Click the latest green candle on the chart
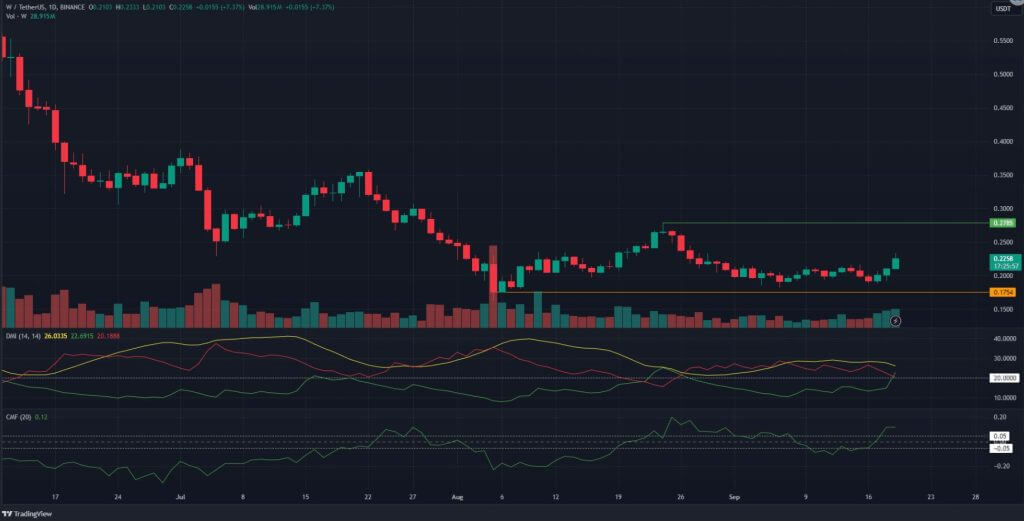Image resolution: width=1024 pixels, height=521 pixels. 895,263
